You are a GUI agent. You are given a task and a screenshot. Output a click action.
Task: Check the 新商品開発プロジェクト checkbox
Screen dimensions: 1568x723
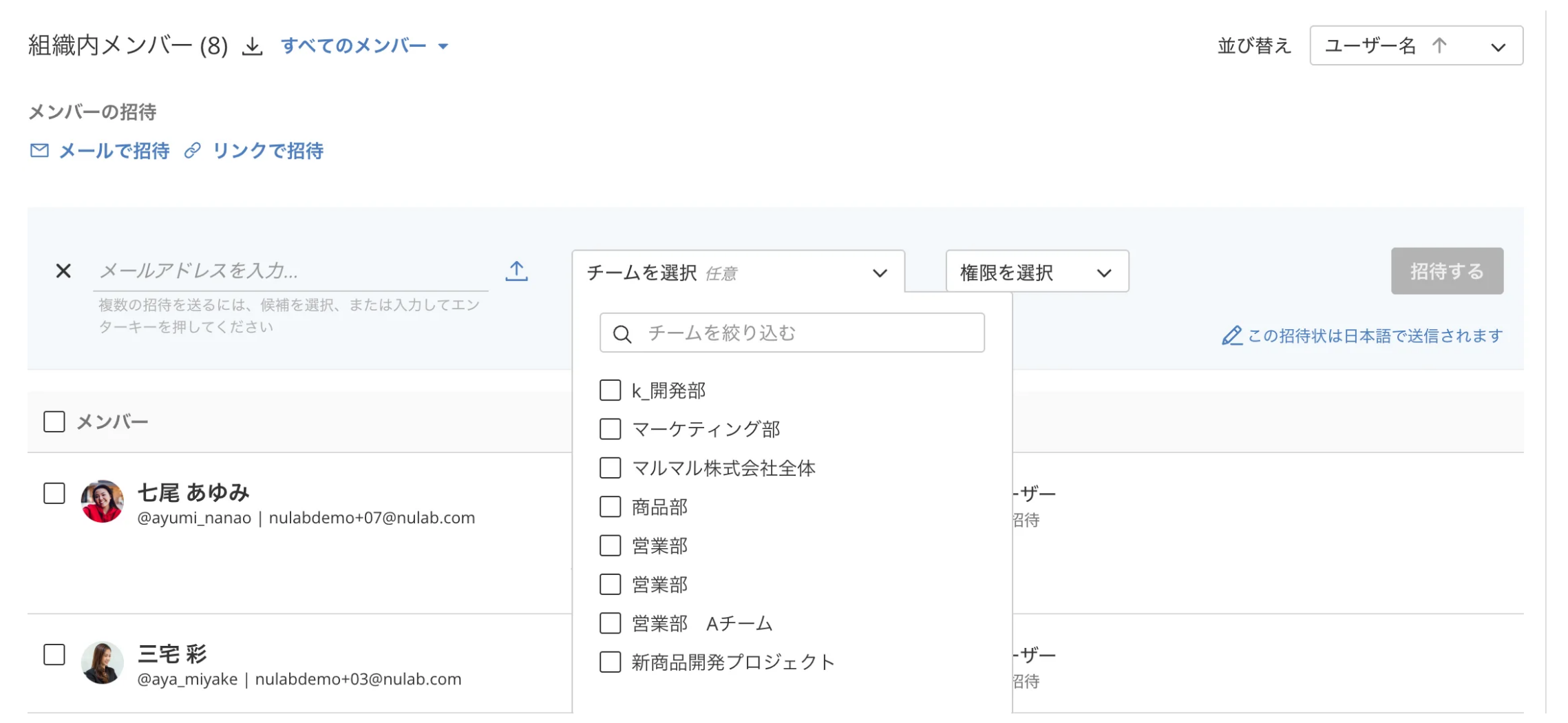click(x=610, y=662)
